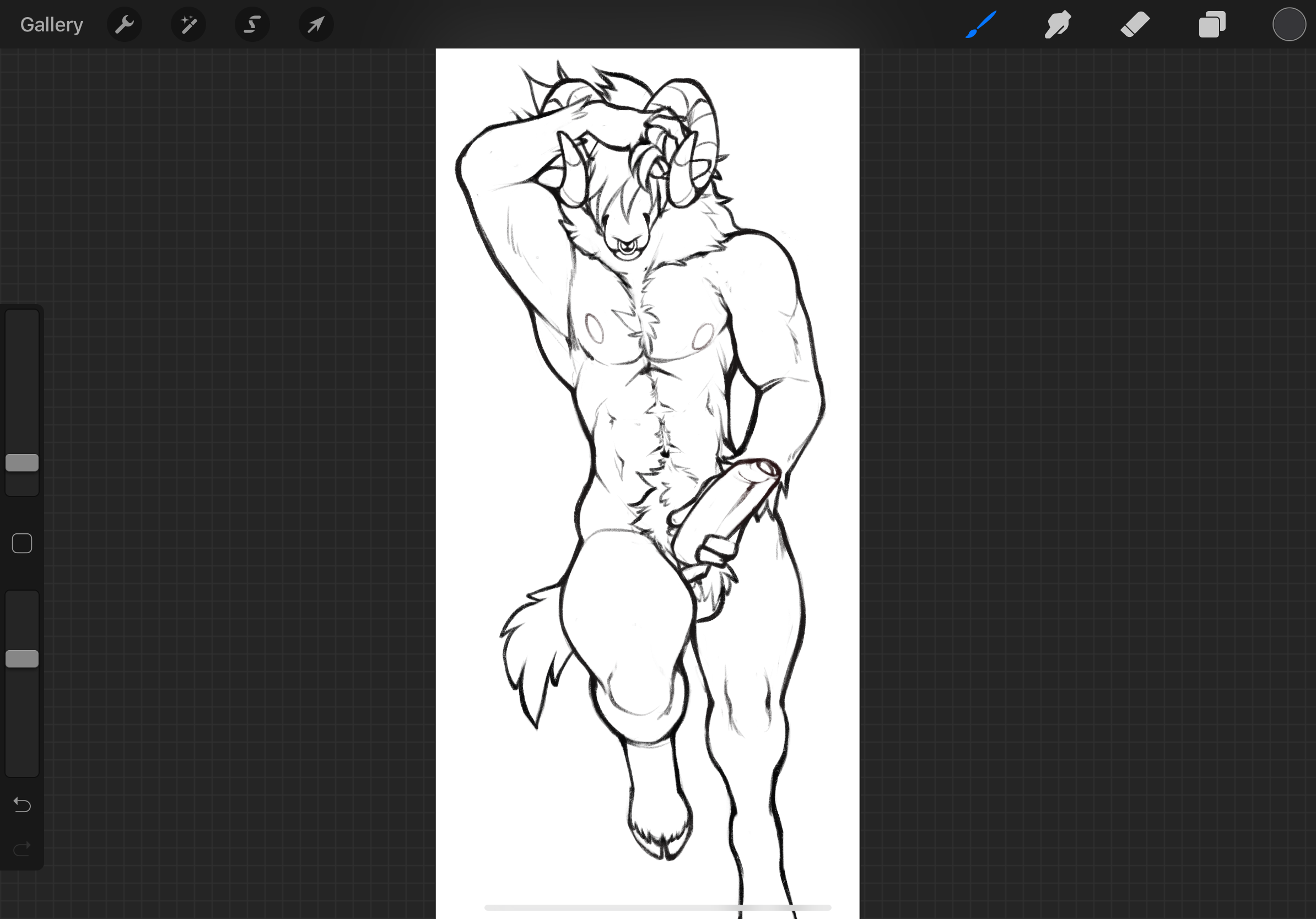Viewport: 1316px width, 919px height.
Task: Redo the last undone action
Action: (22, 848)
